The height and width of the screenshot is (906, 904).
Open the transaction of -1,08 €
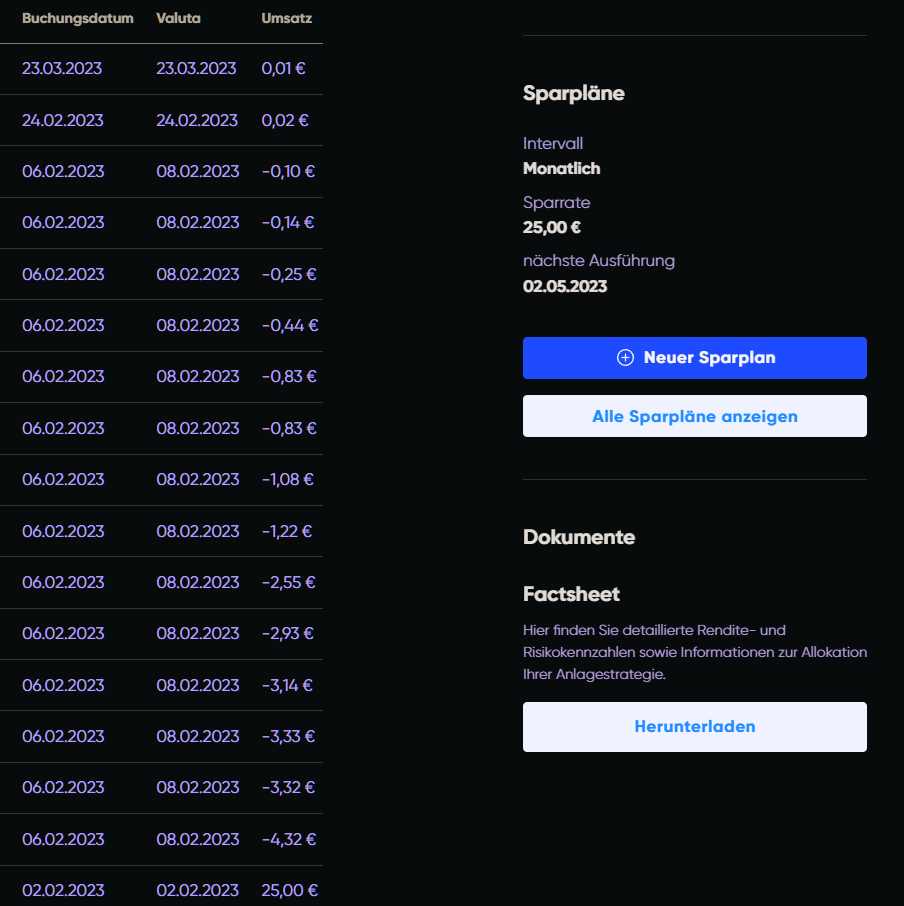pyautogui.click(x=161, y=480)
